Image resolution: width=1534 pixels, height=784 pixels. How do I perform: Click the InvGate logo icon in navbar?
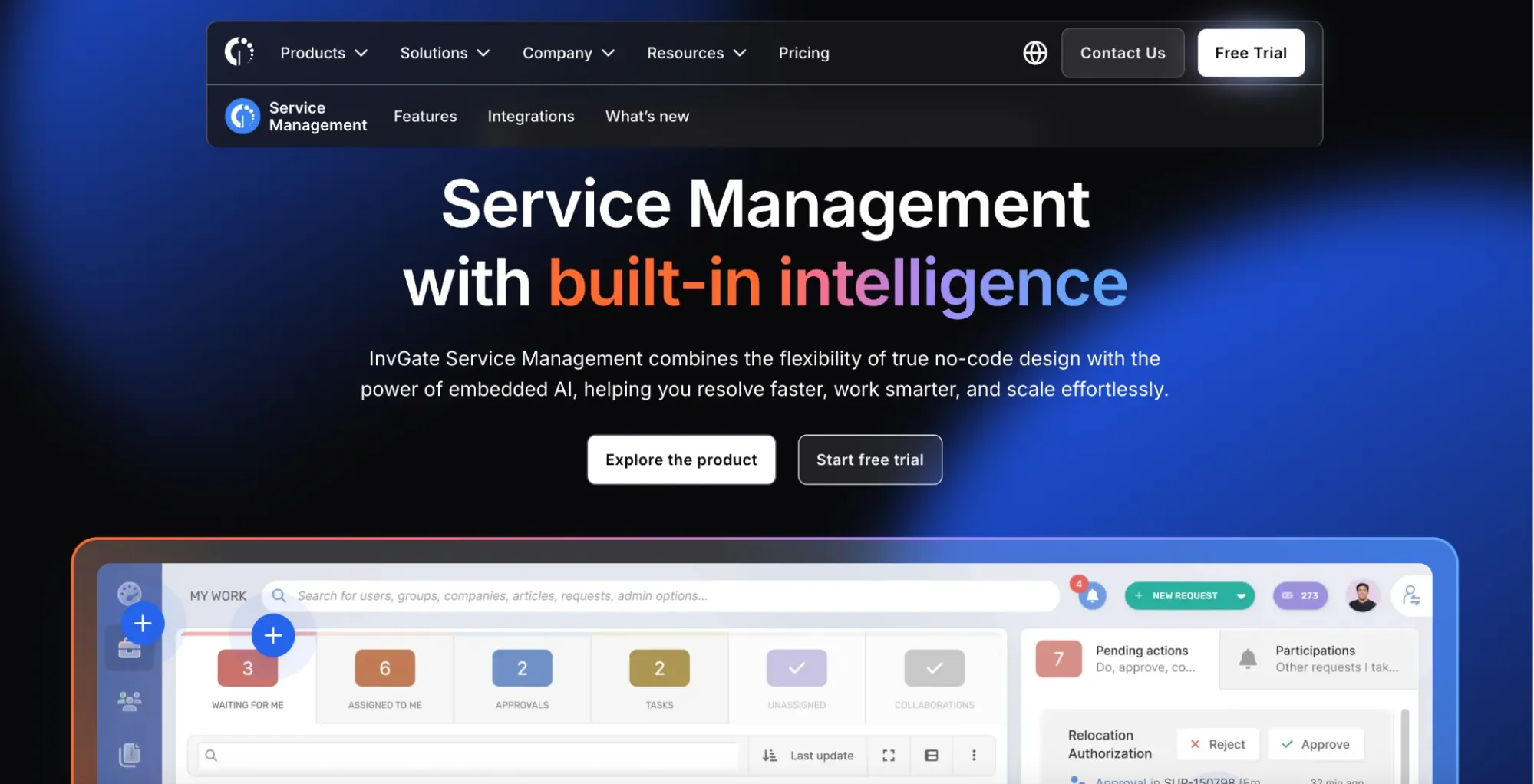coord(239,52)
